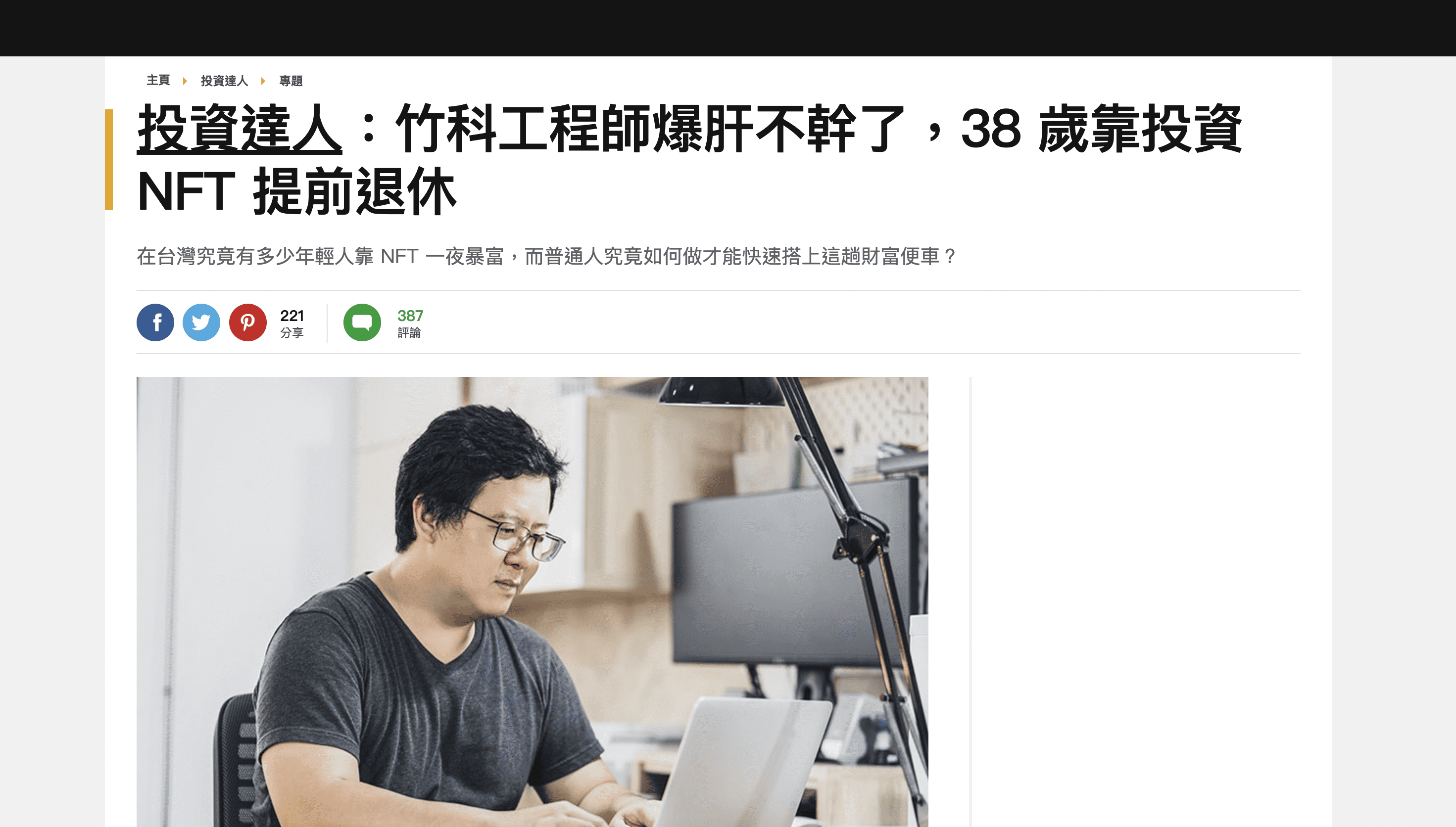Image resolution: width=1456 pixels, height=827 pixels.
Task: Follow the underlined 投資達人 headline link
Action: point(239,129)
